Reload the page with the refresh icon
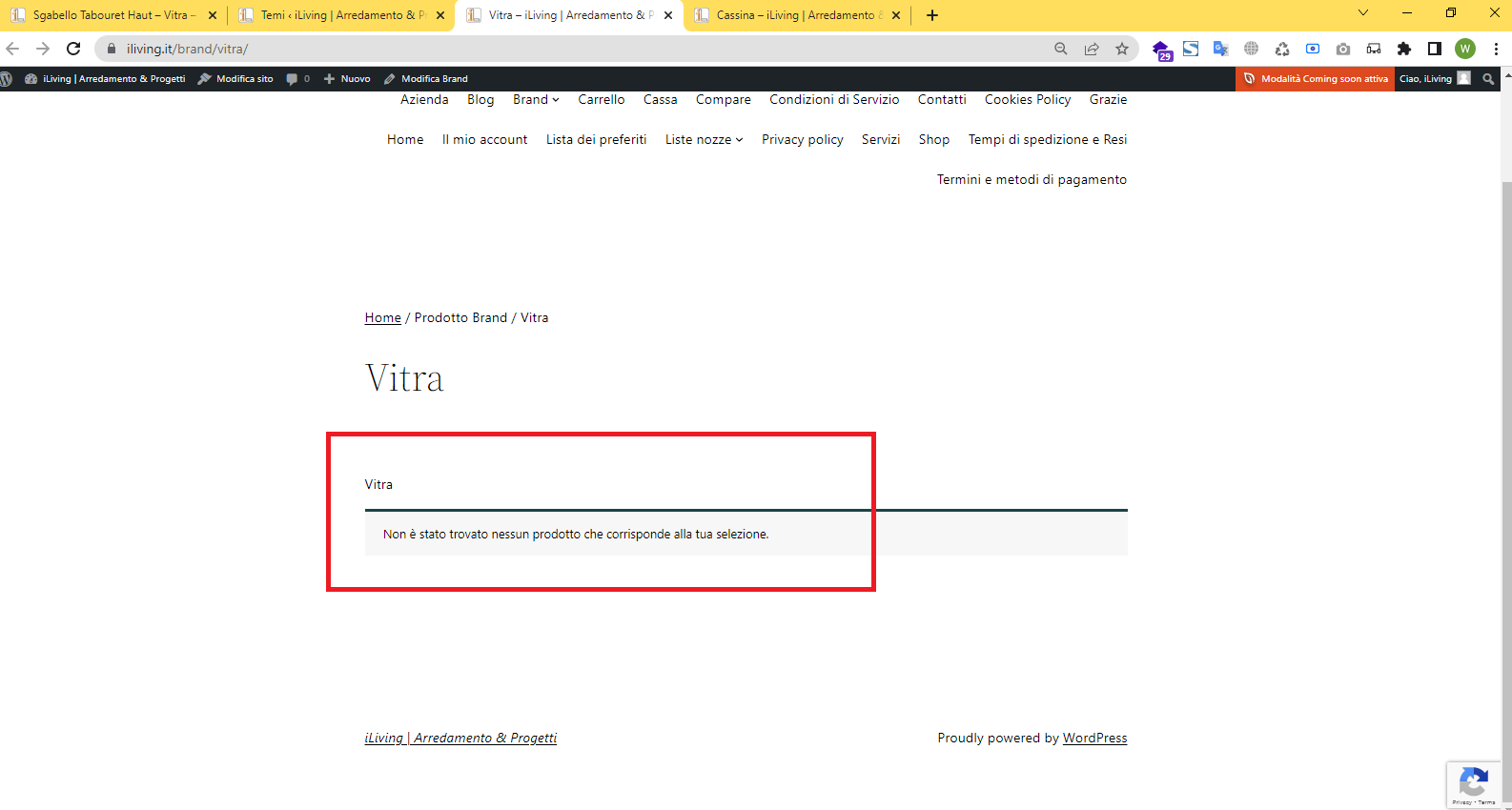Screen dimensions: 1512x810 [73, 49]
